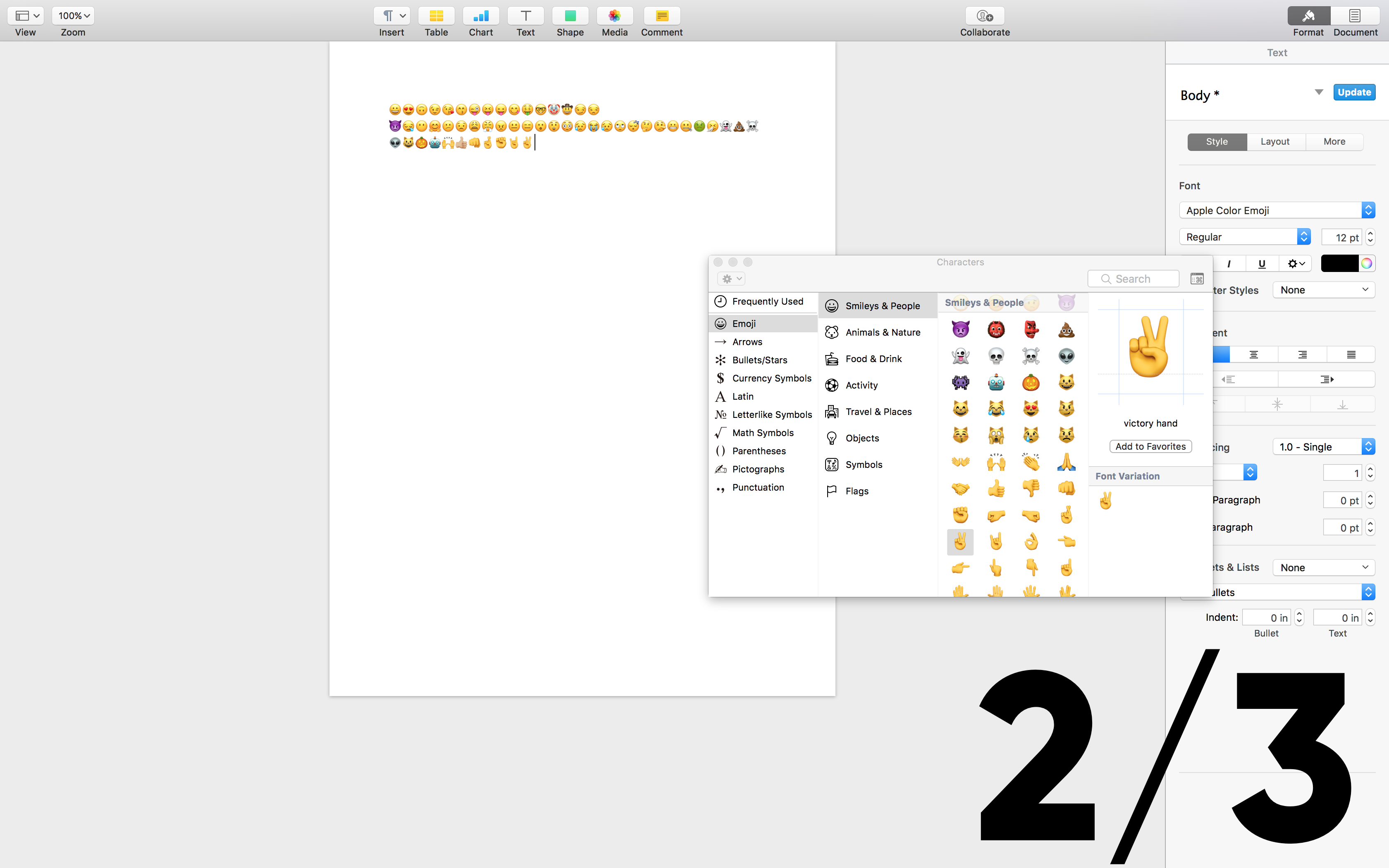1389x868 pixels.
Task: Click the Update button next to Body
Action: [x=1353, y=92]
